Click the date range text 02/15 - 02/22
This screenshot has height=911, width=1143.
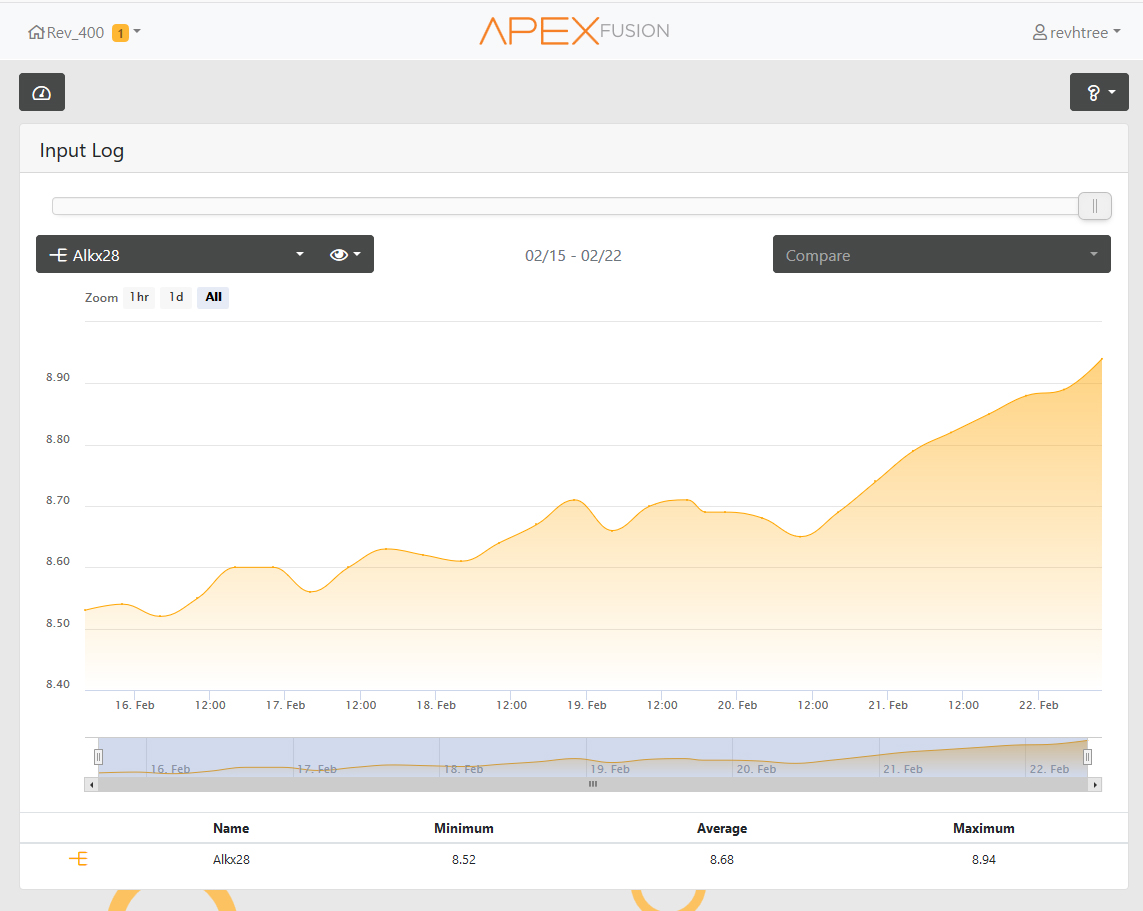(573, 256)
